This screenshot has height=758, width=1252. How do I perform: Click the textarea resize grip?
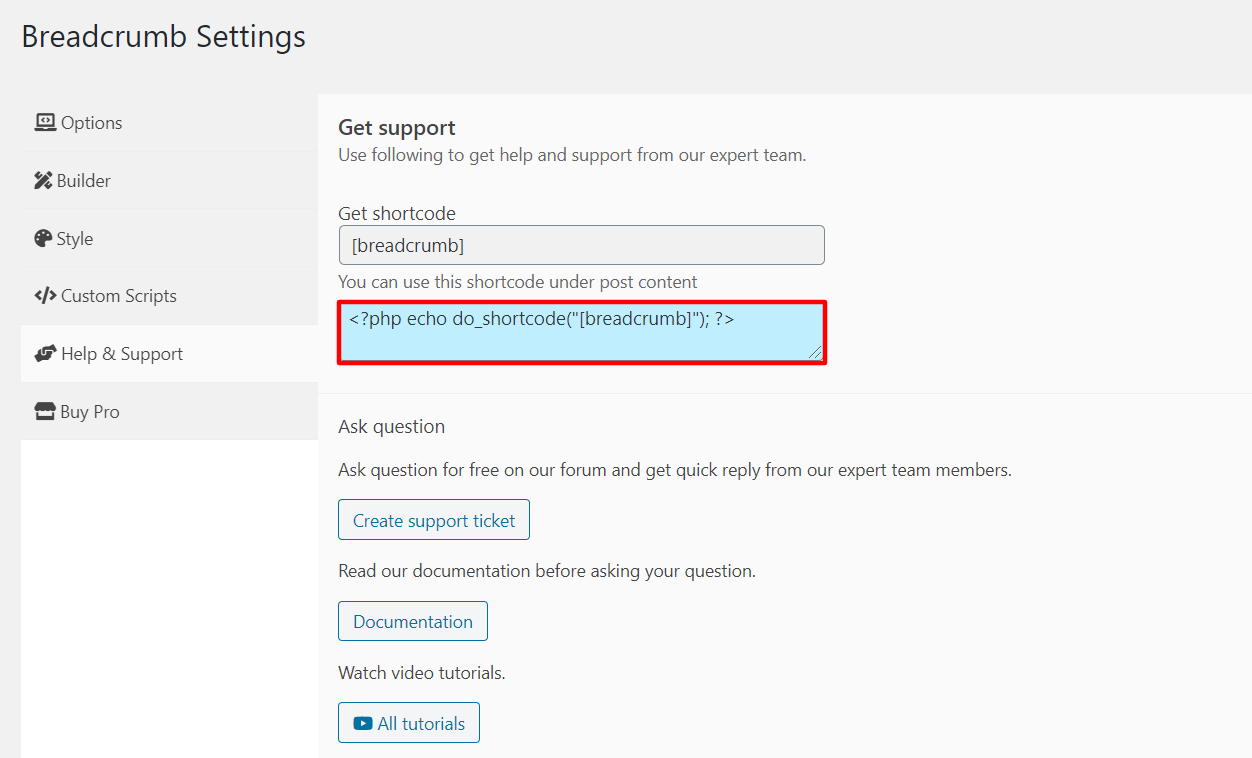816,353
